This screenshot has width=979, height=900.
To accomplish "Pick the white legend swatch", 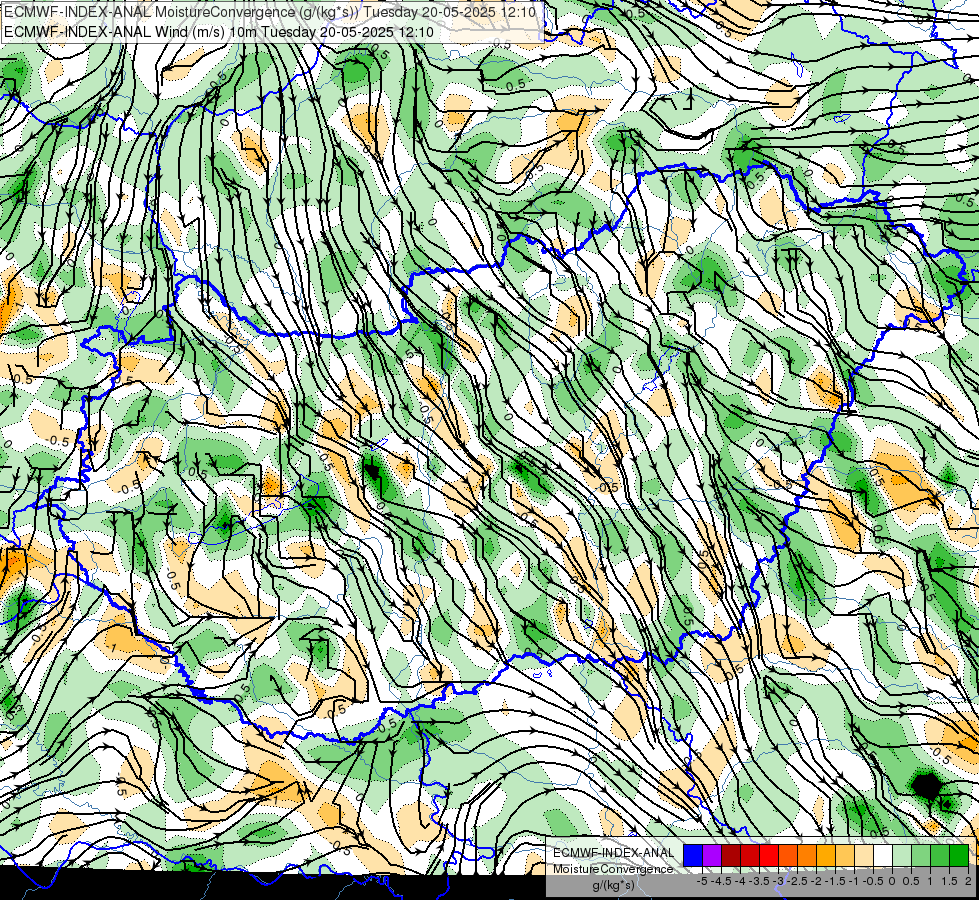I will 883,855.
